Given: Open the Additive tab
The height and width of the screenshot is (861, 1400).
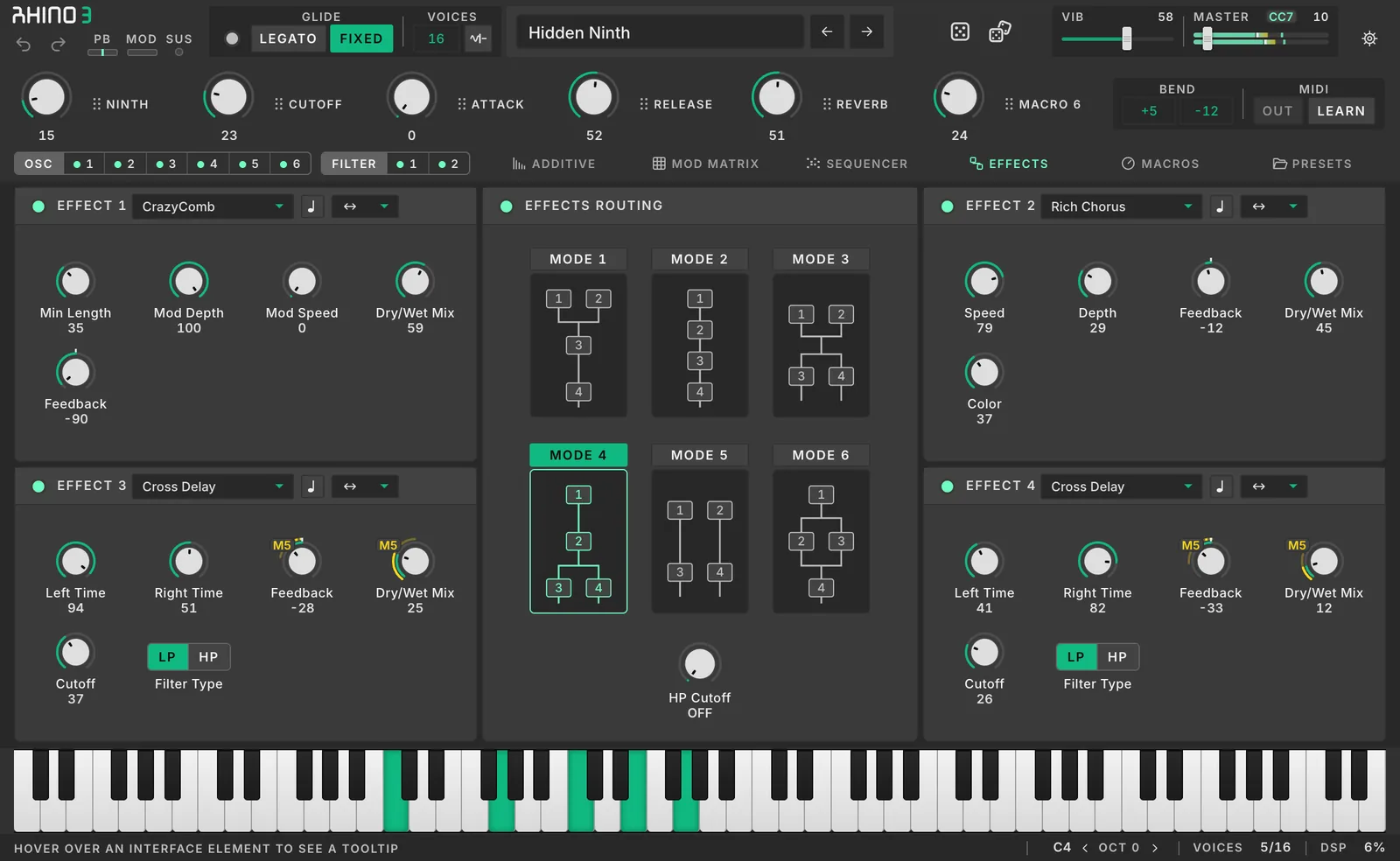Looking at the screenshot, I should pos(554,164).
